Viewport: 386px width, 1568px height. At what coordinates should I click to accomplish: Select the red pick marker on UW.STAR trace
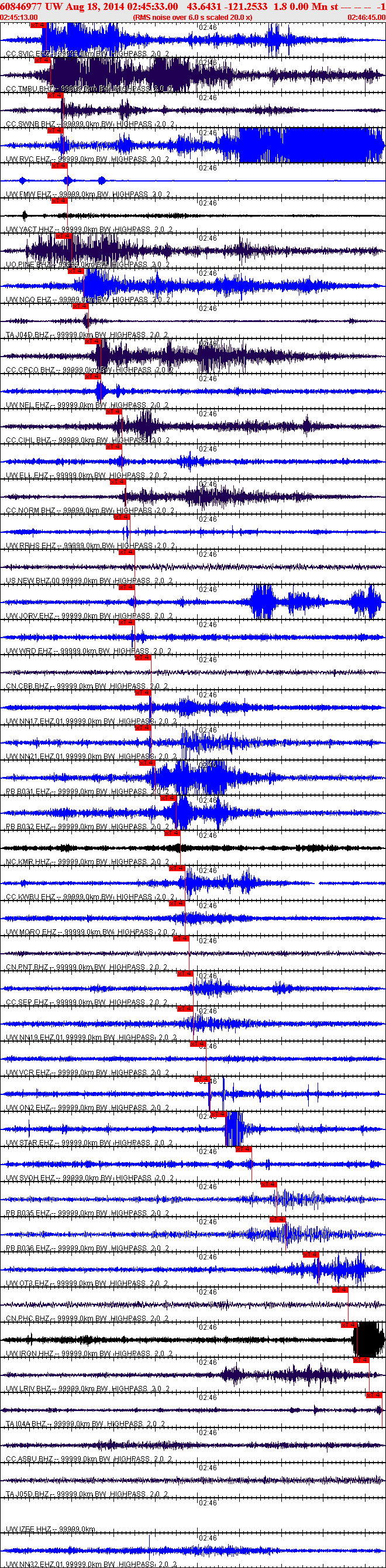(218, 1115)
